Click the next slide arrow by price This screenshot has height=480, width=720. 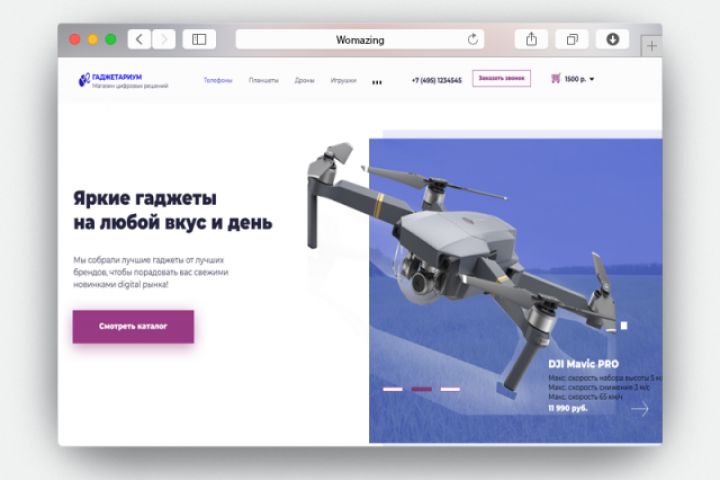639,409
